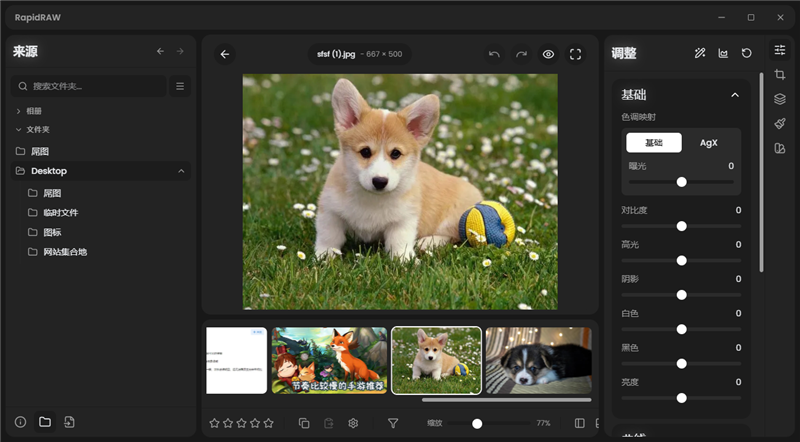Click the adjustments panel vertical scrollbar
800x442 pixels.
point(761,172)
